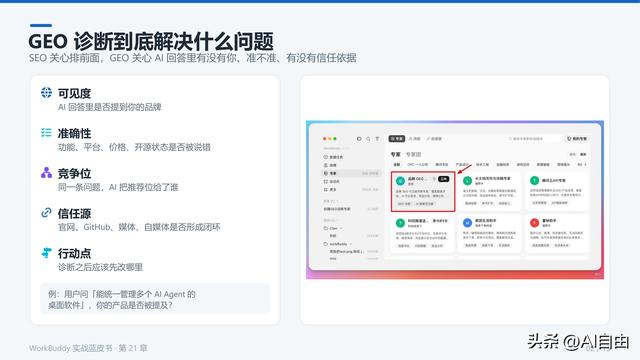640x360 pixels.
Task: Select the dark 专家 pill tab in top bar
Action: point(397,139)
